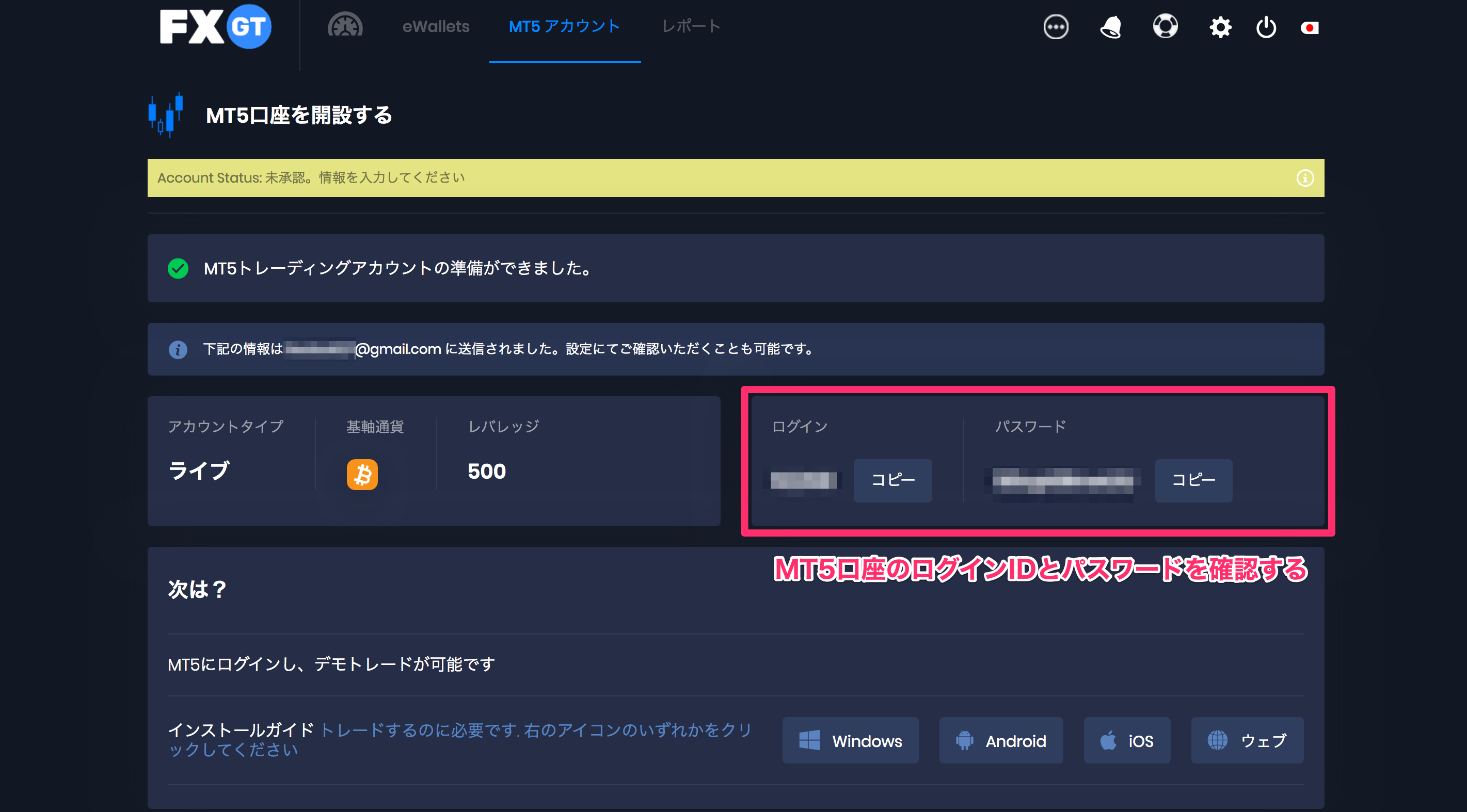Copy the password with コピー
Image resolution: width=1467 pixels, height=812 pixels.
(x=1193, y=480)
